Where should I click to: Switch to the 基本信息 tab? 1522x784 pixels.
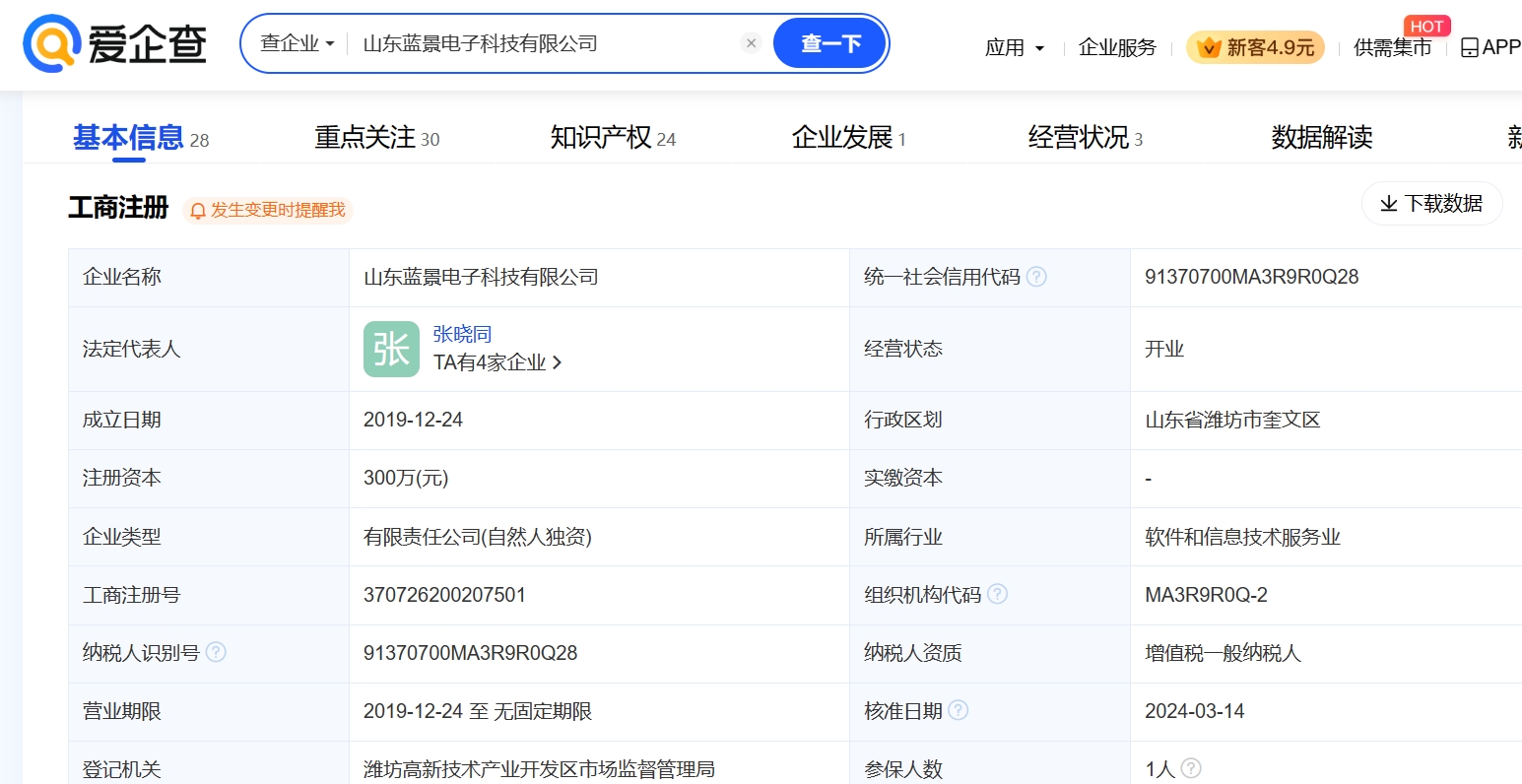(x=140, y=138)
